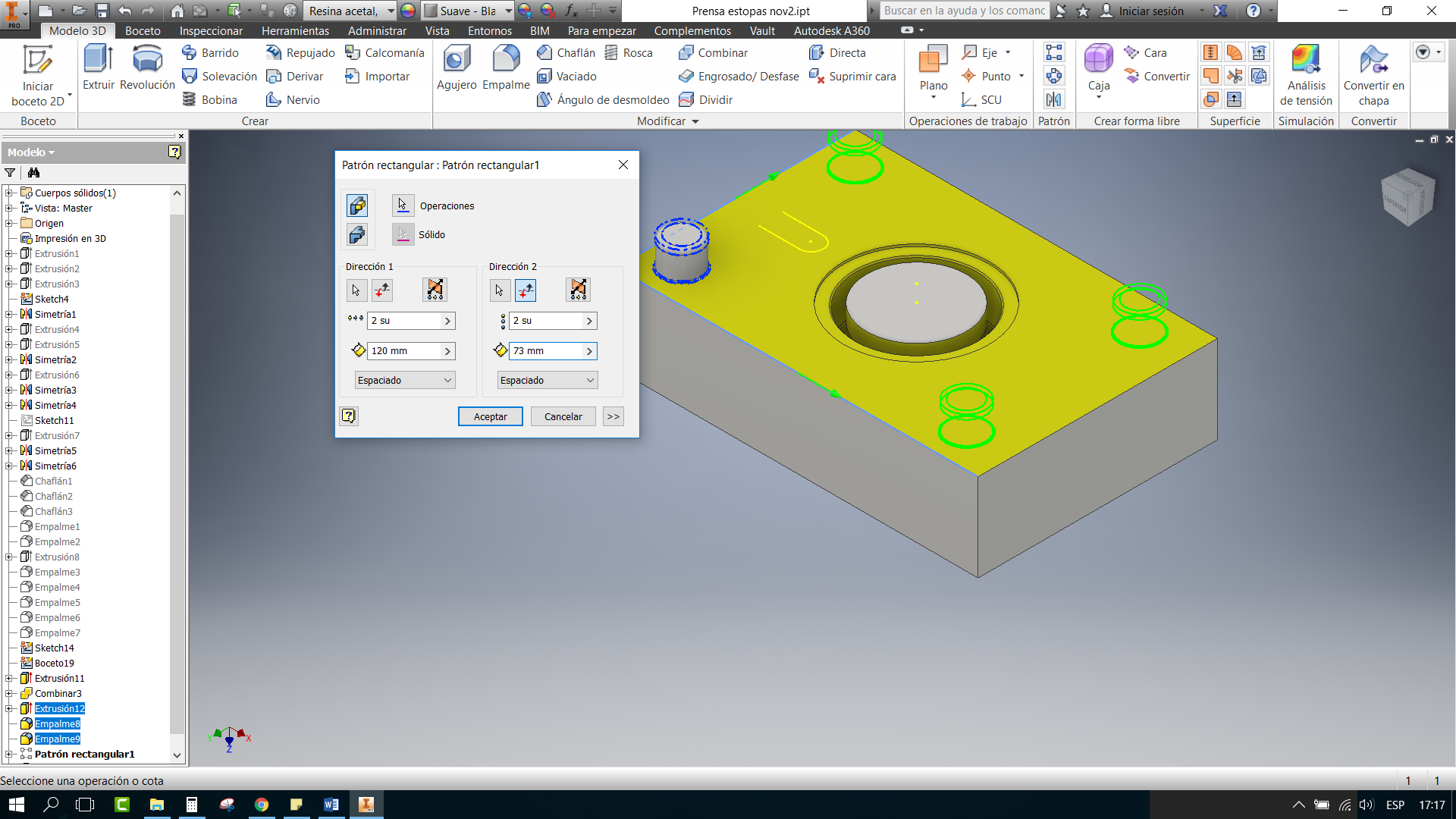Click the 120 mm spacing field

point(404,351)
